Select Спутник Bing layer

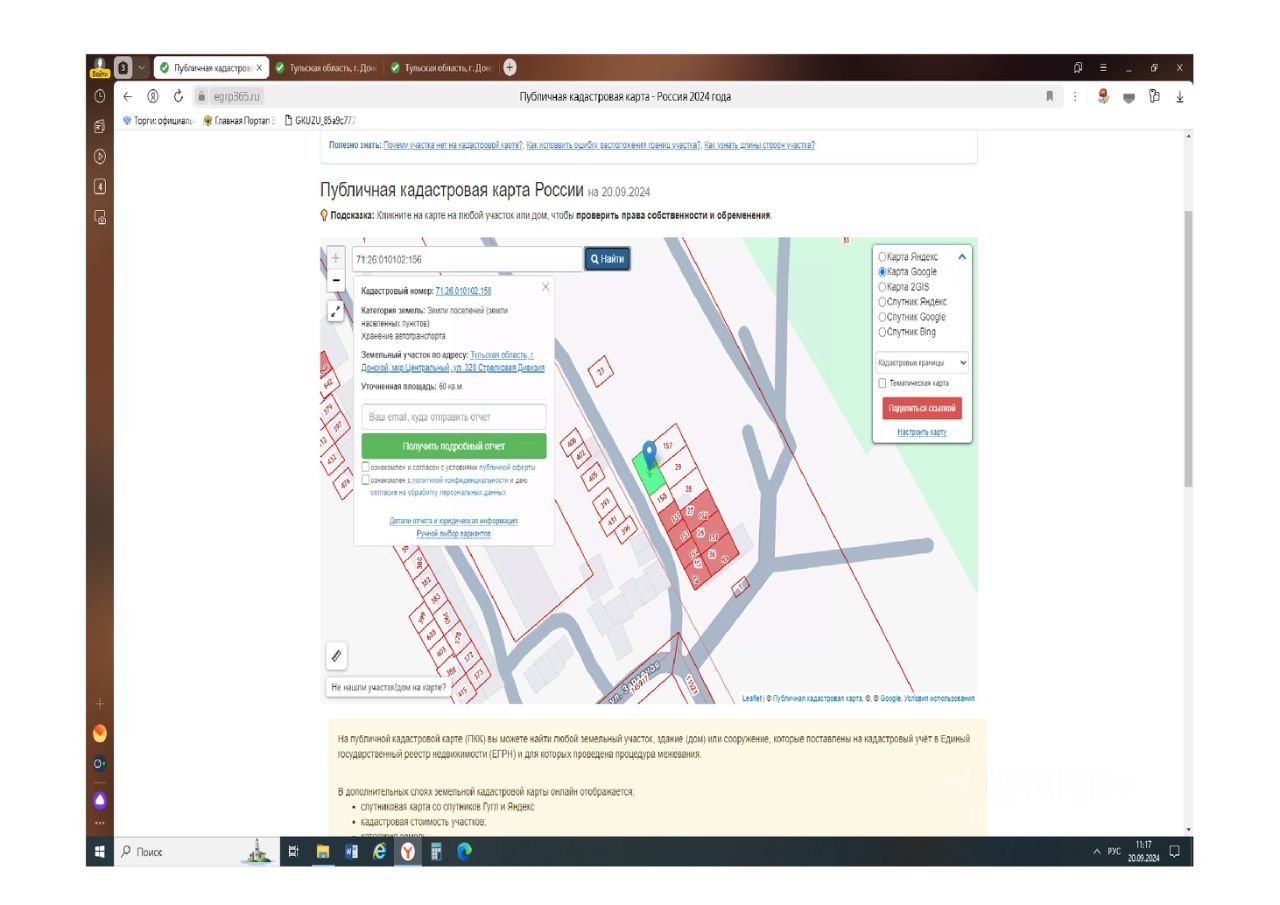(906, 332)
